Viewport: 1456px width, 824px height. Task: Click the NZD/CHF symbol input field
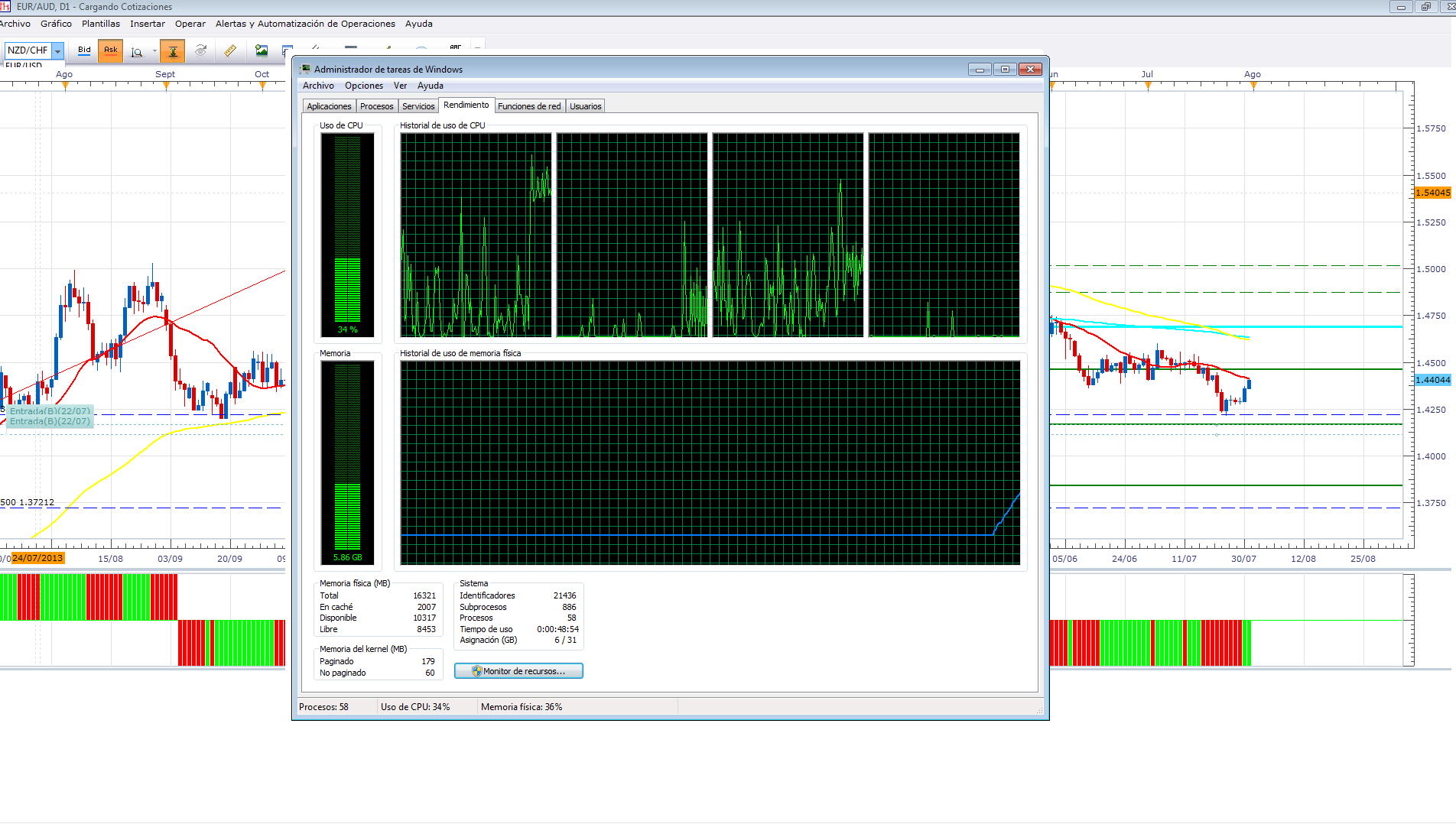click(28, 50)
